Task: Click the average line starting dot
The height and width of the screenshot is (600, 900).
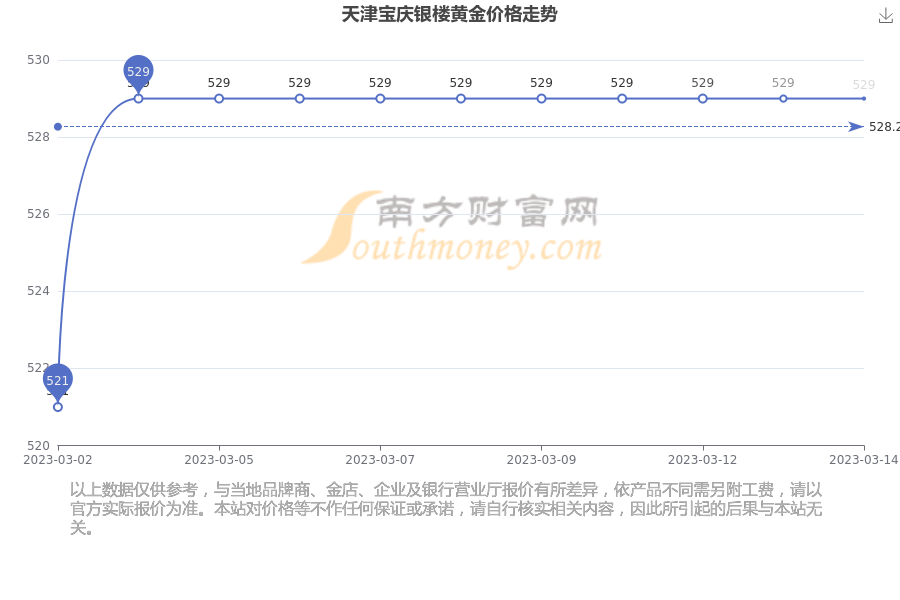Action: click(58, 127)
